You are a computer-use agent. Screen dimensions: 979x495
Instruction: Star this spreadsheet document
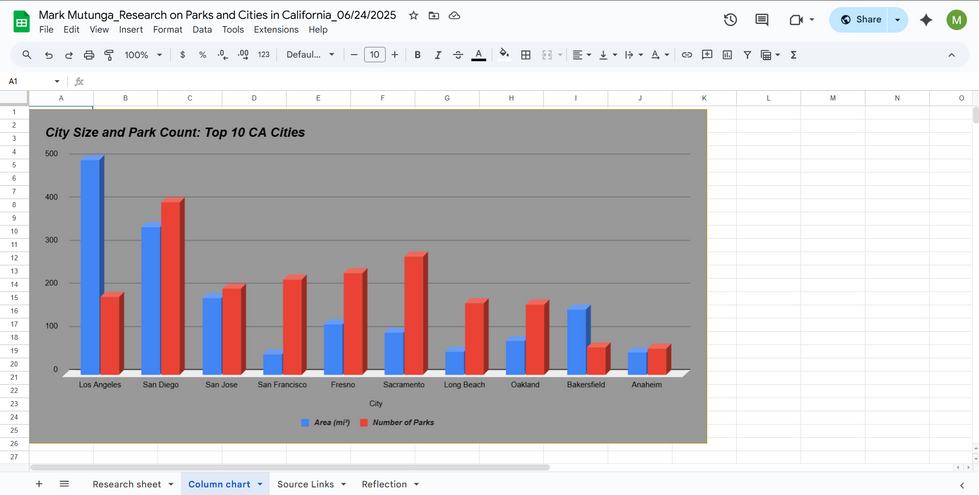tap(413, 16)
